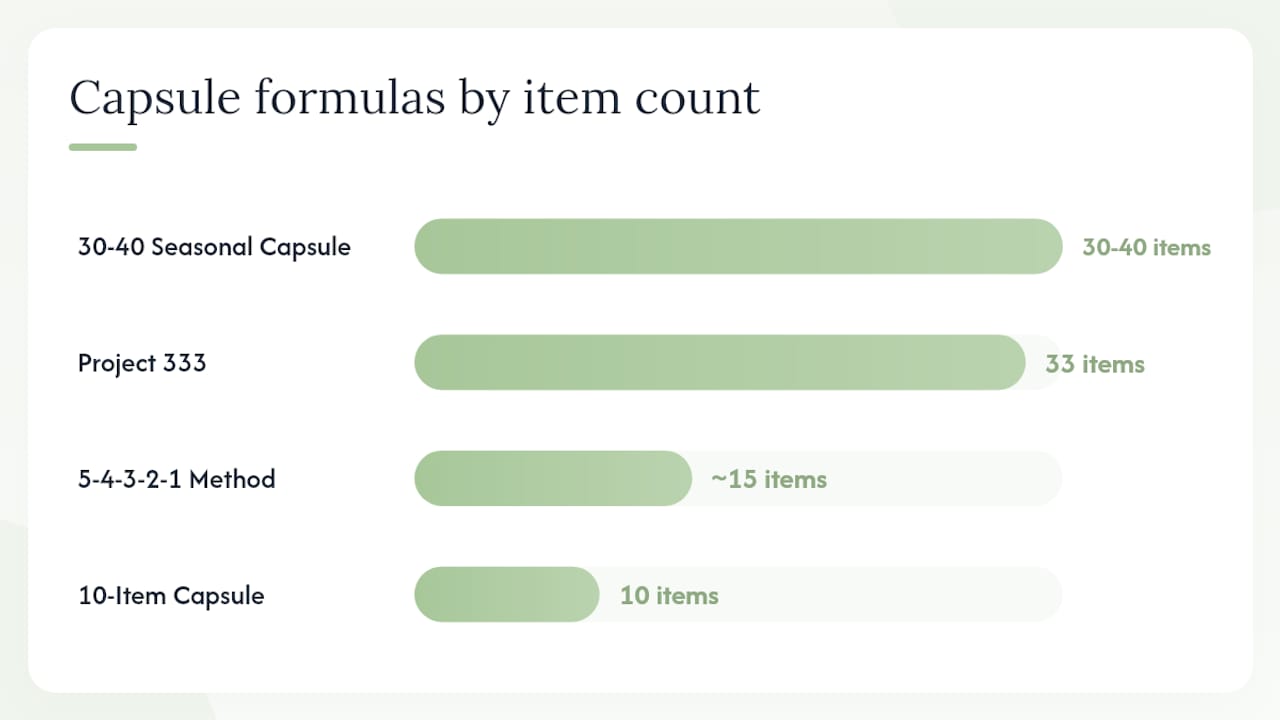1280x720 pixels.
Task: Click the '30-40 Seasonal Capsule' row label
Action: pos(214,247)
